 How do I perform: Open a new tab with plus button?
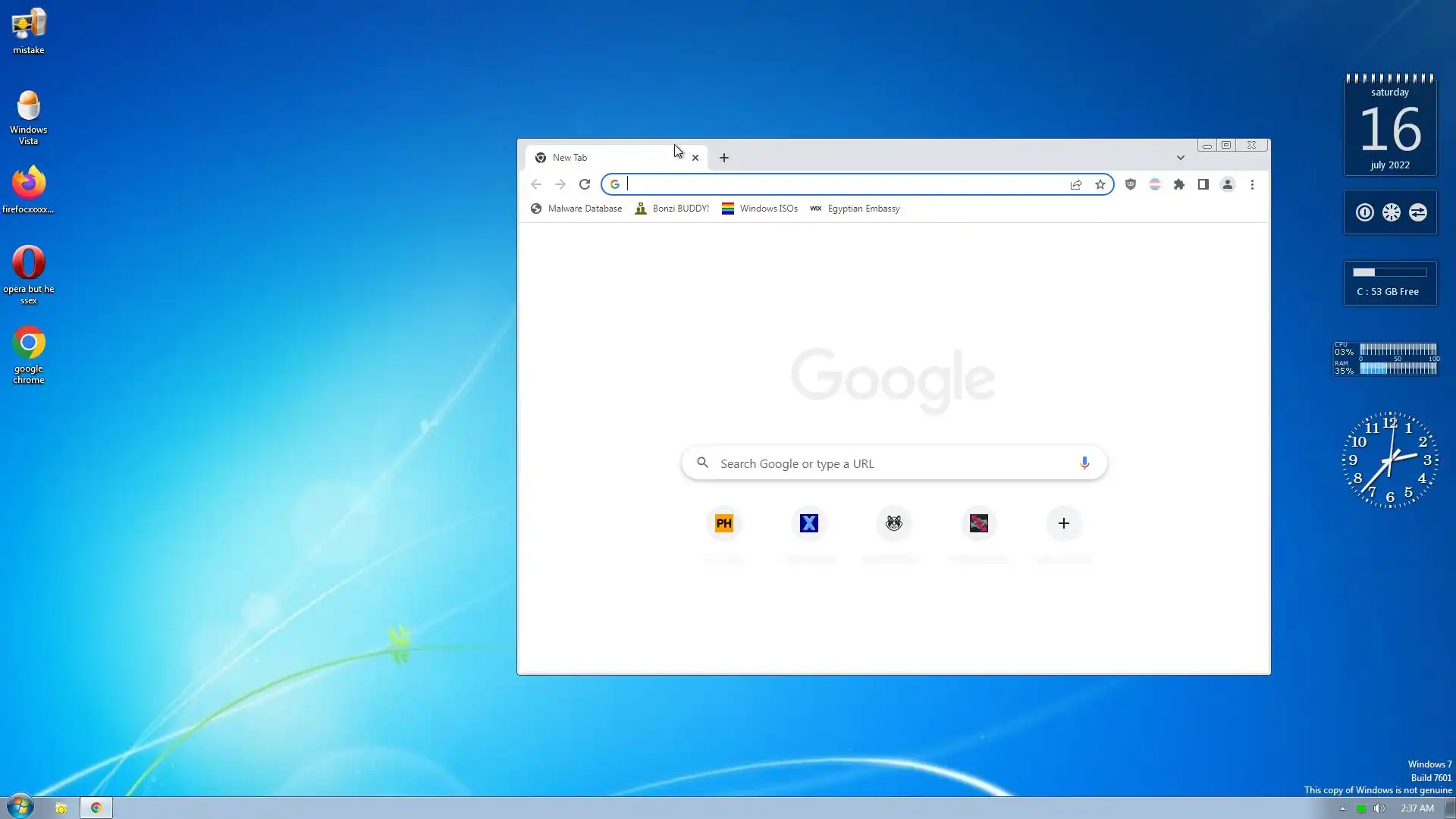point(723,158)
